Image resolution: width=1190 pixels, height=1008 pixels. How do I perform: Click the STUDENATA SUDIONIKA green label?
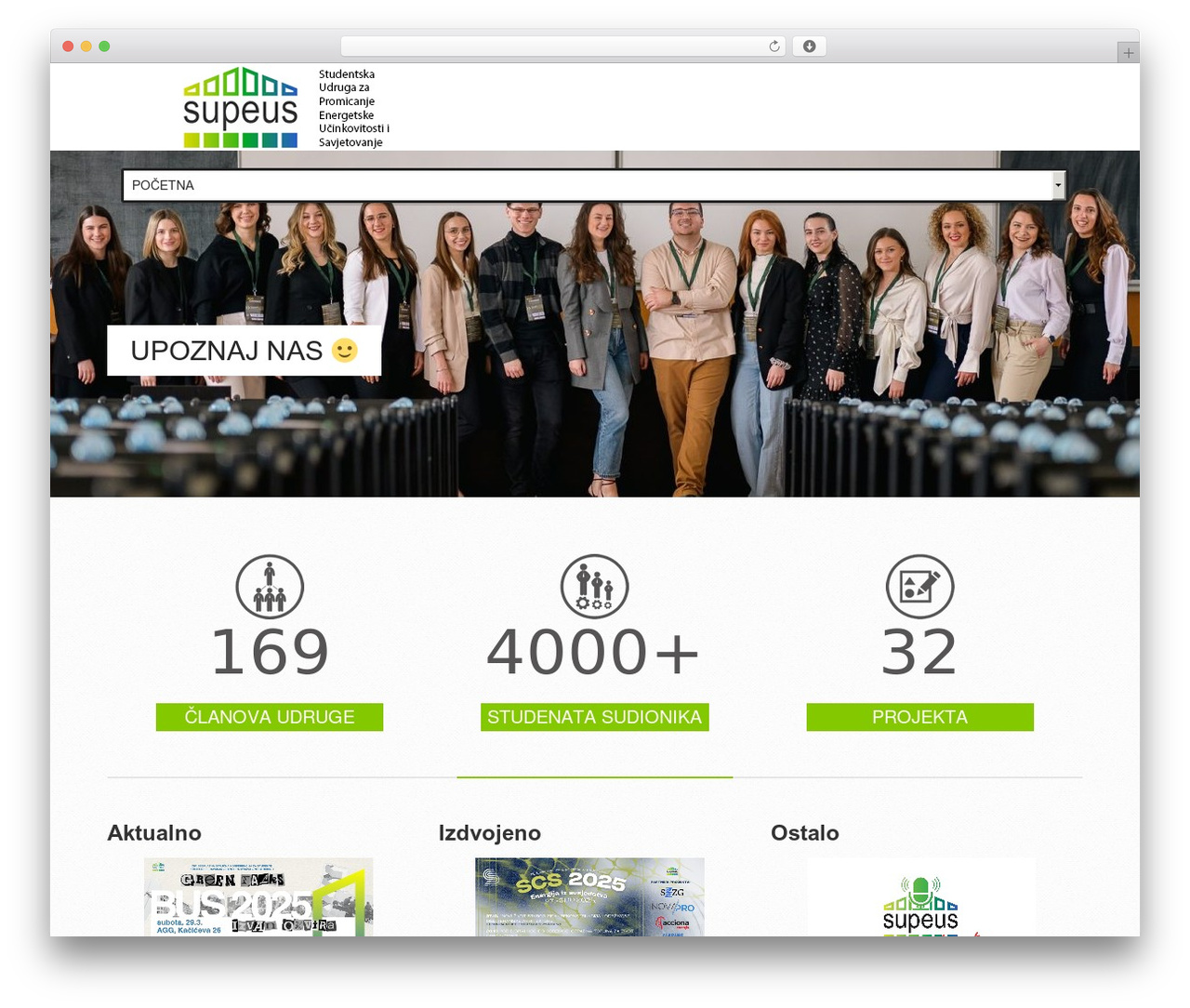pyautogui.click(x=595, y=717)
